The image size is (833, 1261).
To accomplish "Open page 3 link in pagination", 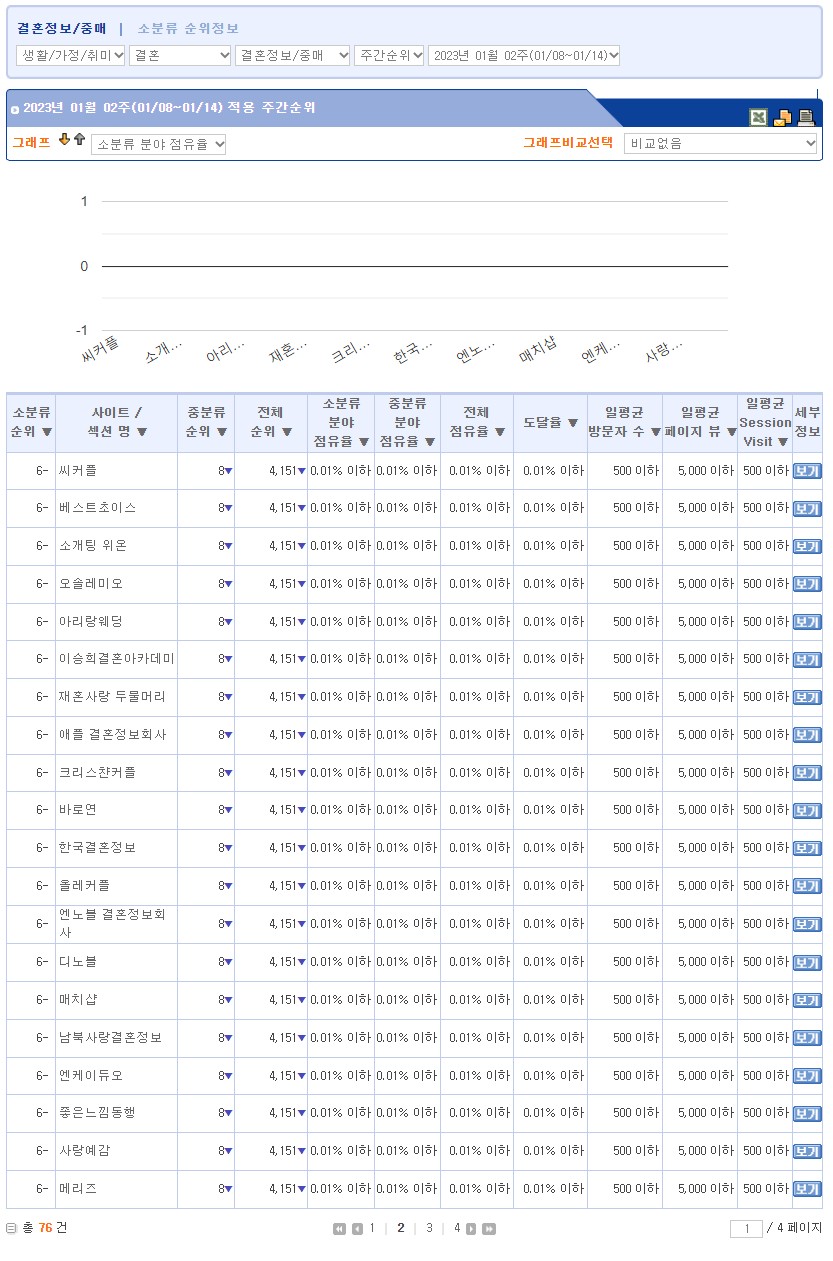I will 429,1228.
